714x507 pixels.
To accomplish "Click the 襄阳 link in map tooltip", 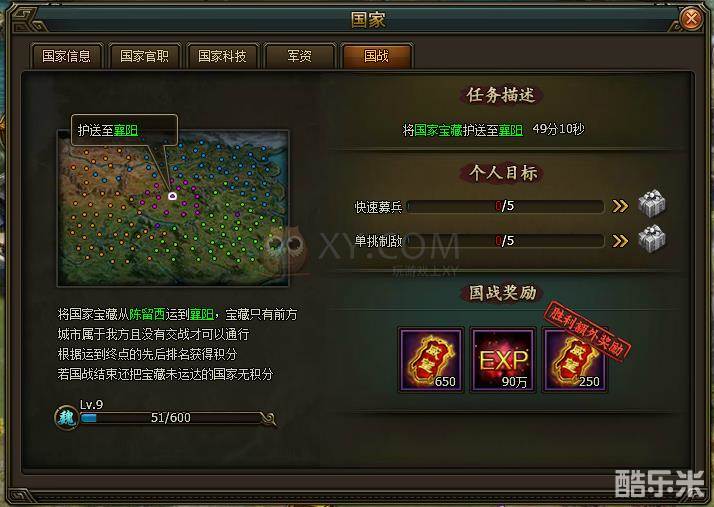I will (126, 130).
